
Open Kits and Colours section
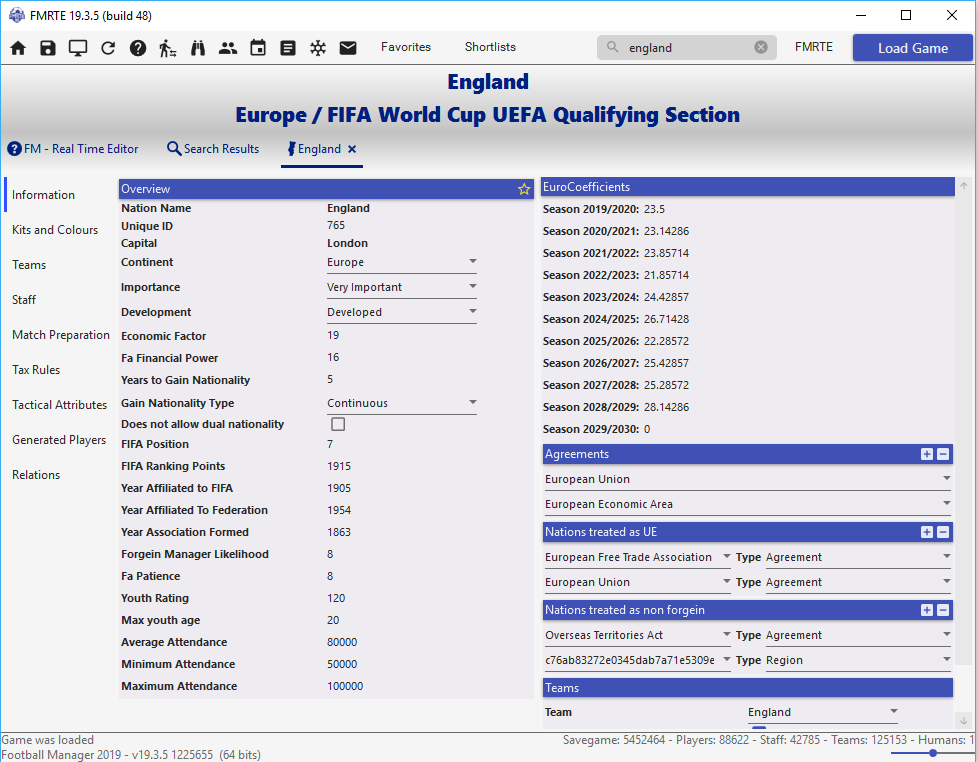tap(55, 230)
